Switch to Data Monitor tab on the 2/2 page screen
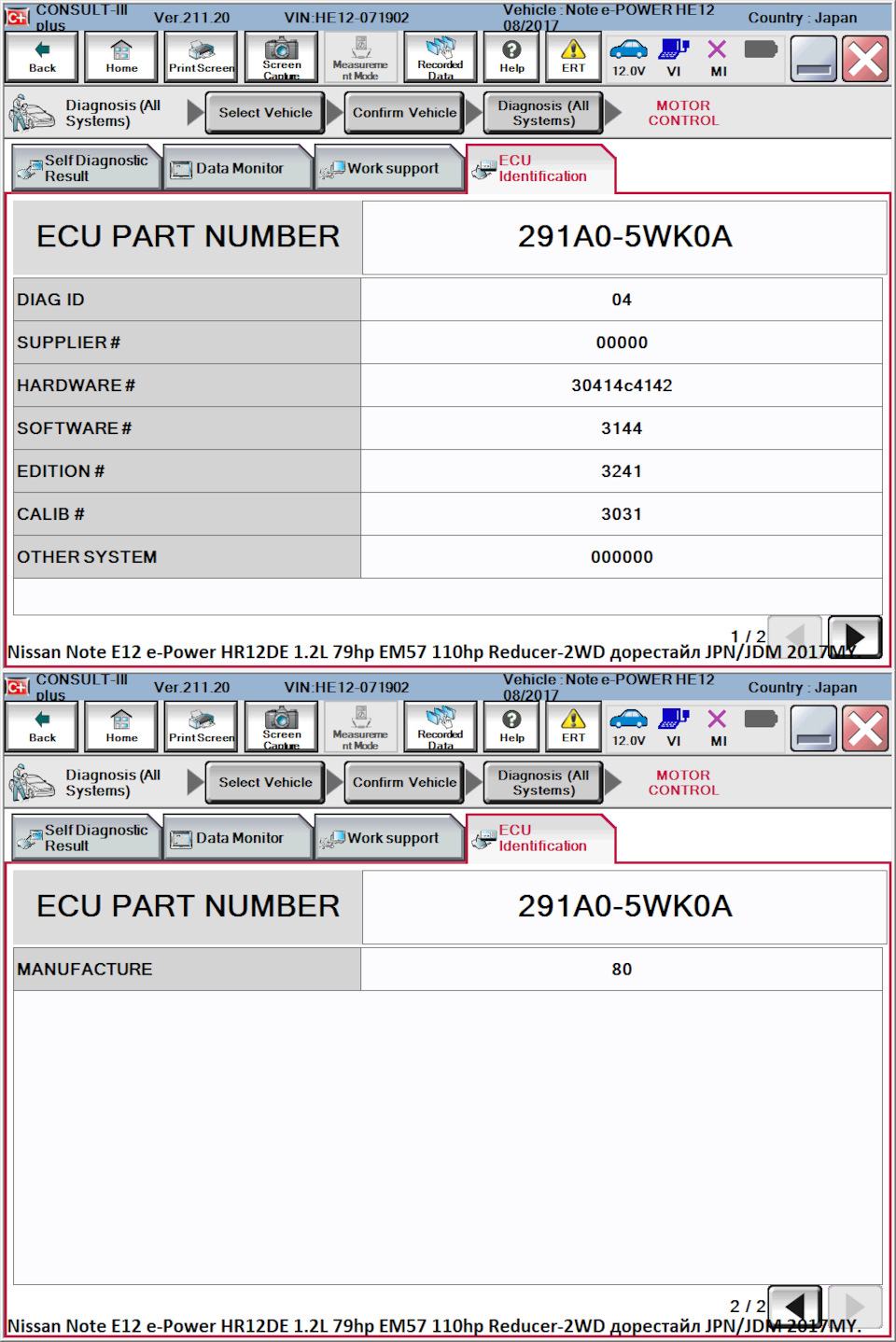The image size is (896, 1342). coord(238,838)
